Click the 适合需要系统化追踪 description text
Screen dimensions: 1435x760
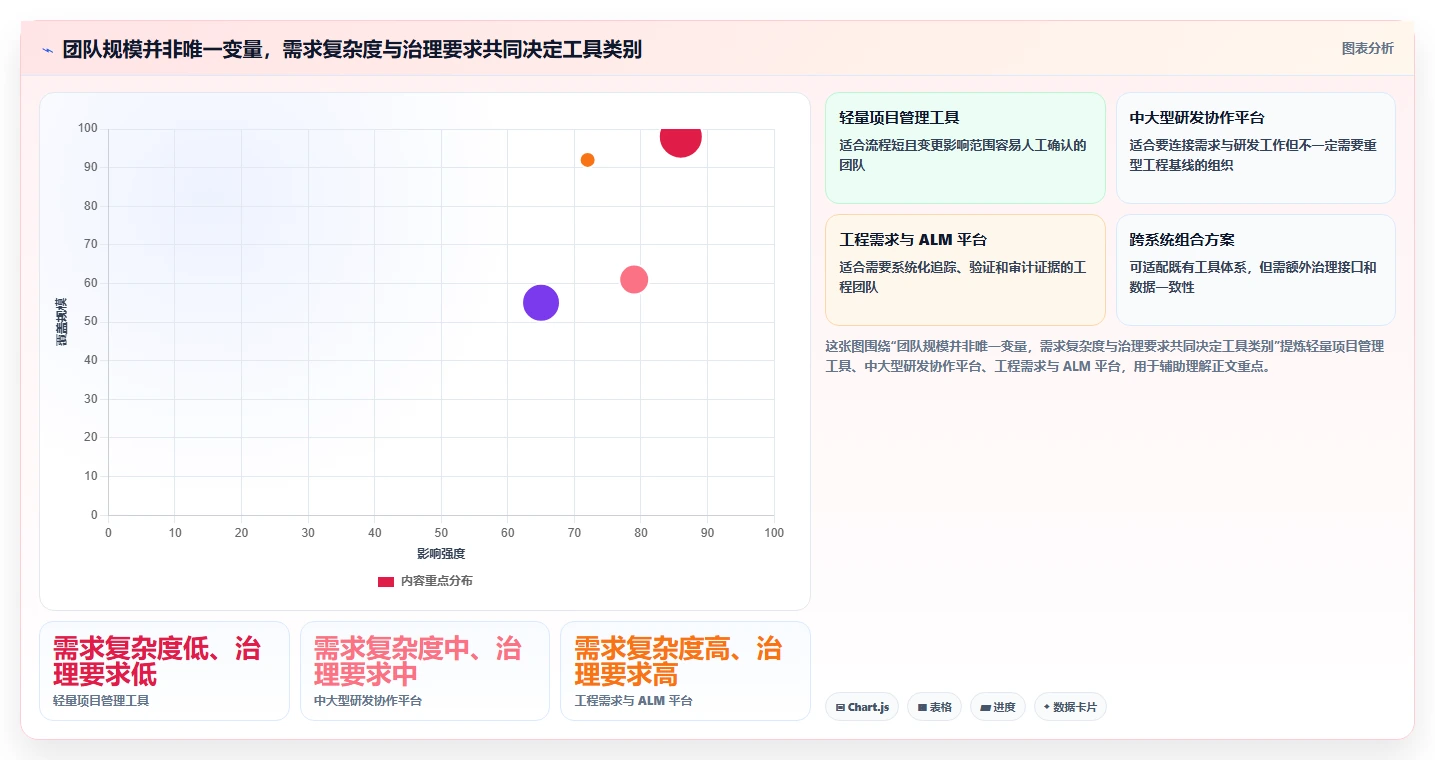click(x=963, y=277)
